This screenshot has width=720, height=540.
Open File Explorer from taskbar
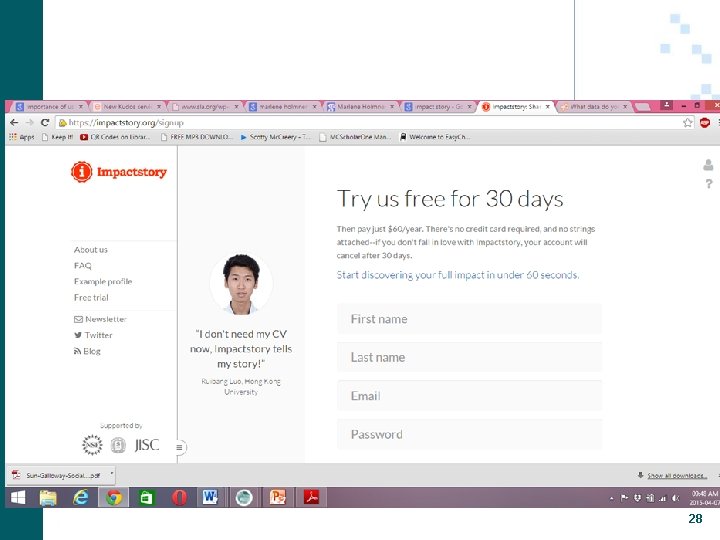point(48,497)
